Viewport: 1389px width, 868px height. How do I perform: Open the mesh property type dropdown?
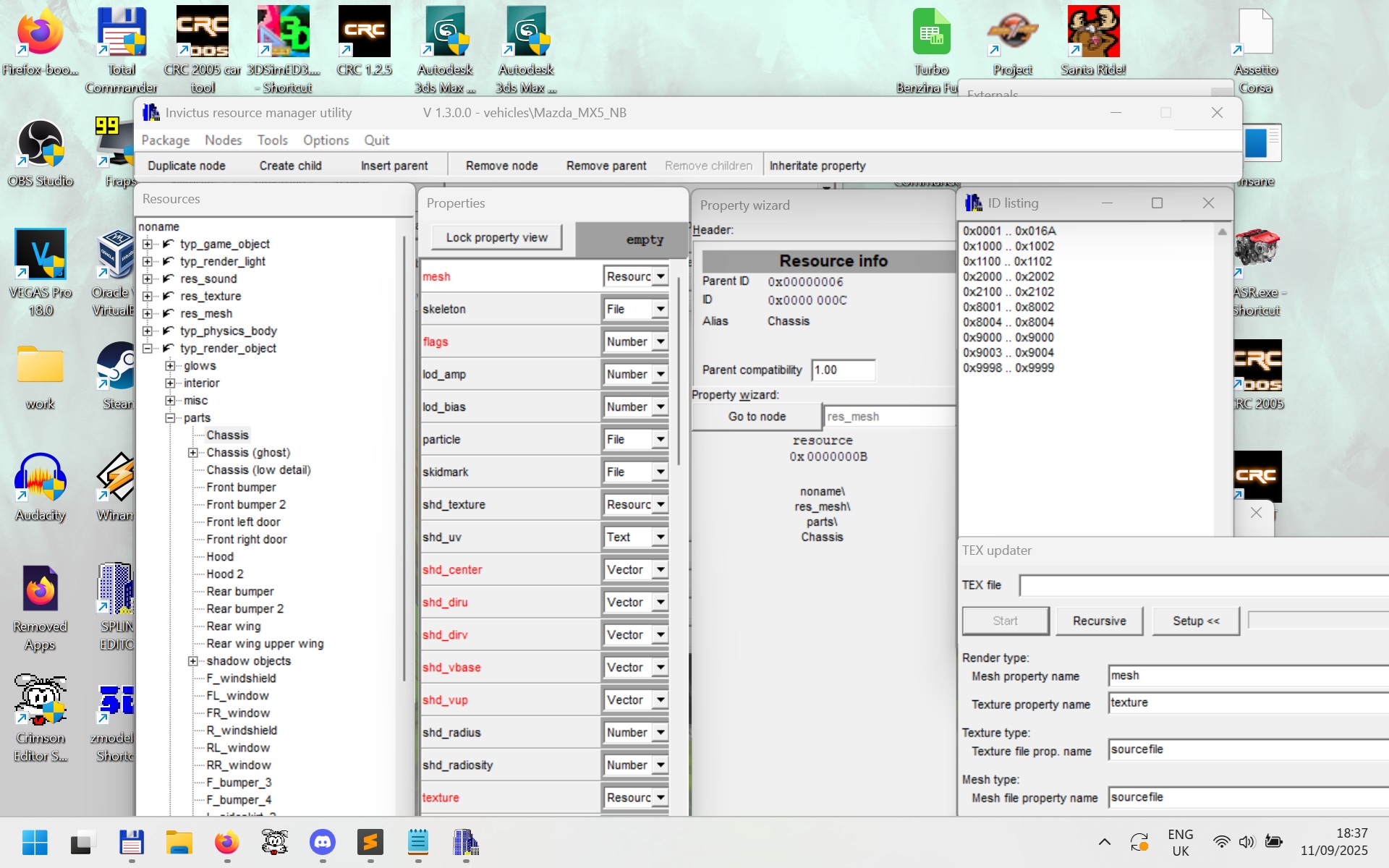click(x=660, y=276)
